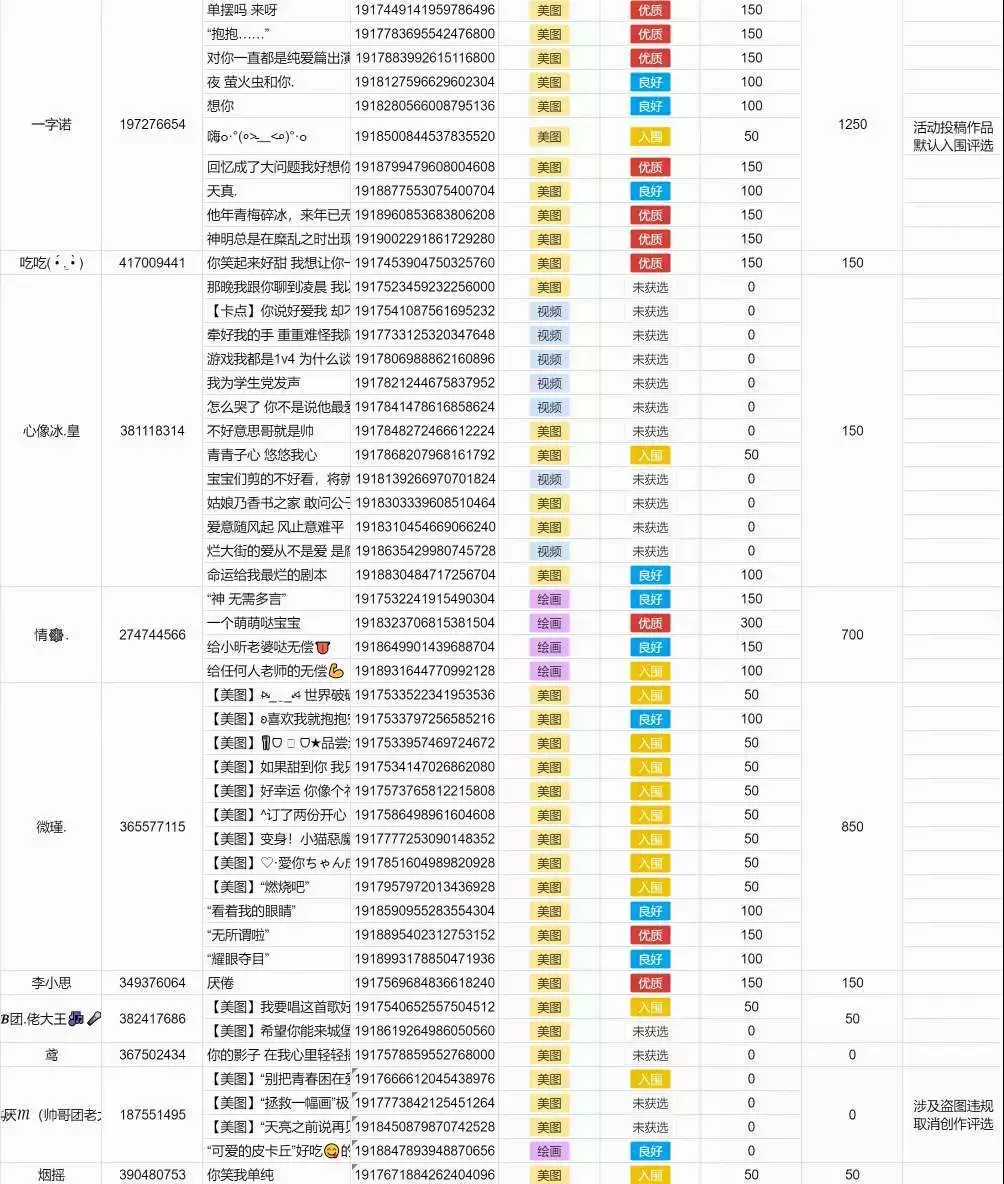
Task: Select 未获选 status in 游戏我都是1v4 row
Action: tap(650, 359)
